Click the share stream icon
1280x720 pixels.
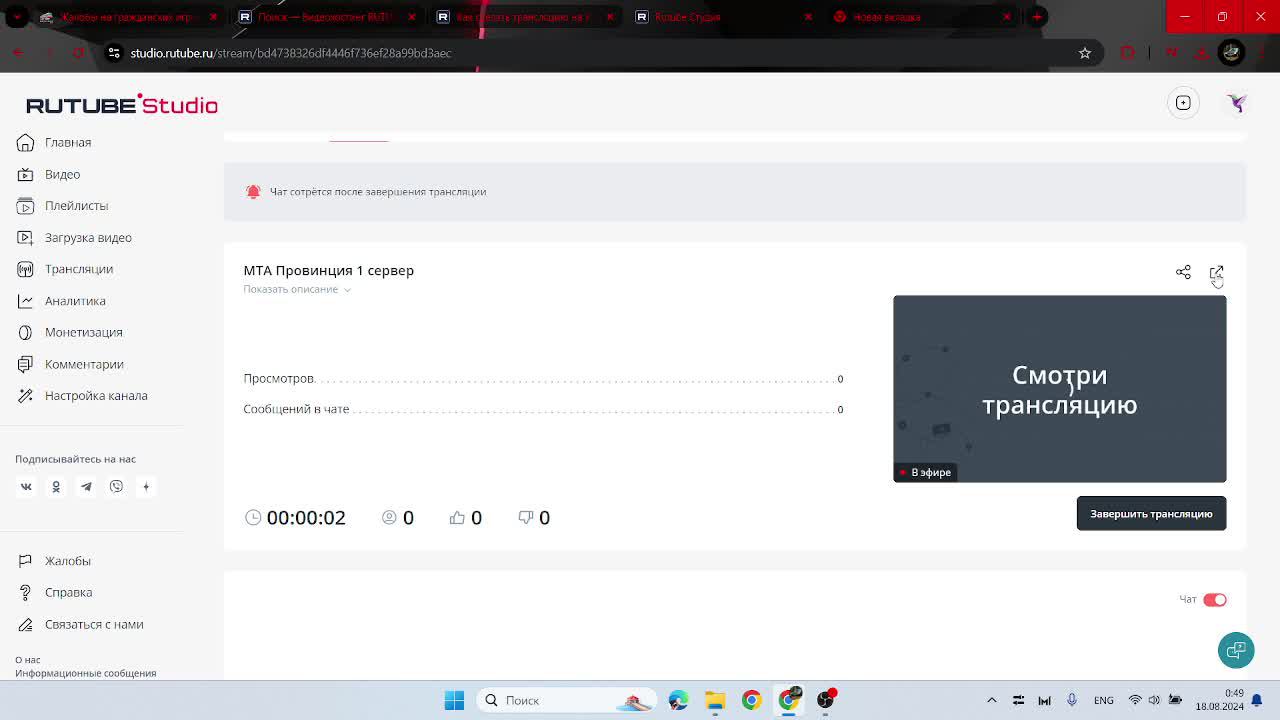coord(1183,272)
